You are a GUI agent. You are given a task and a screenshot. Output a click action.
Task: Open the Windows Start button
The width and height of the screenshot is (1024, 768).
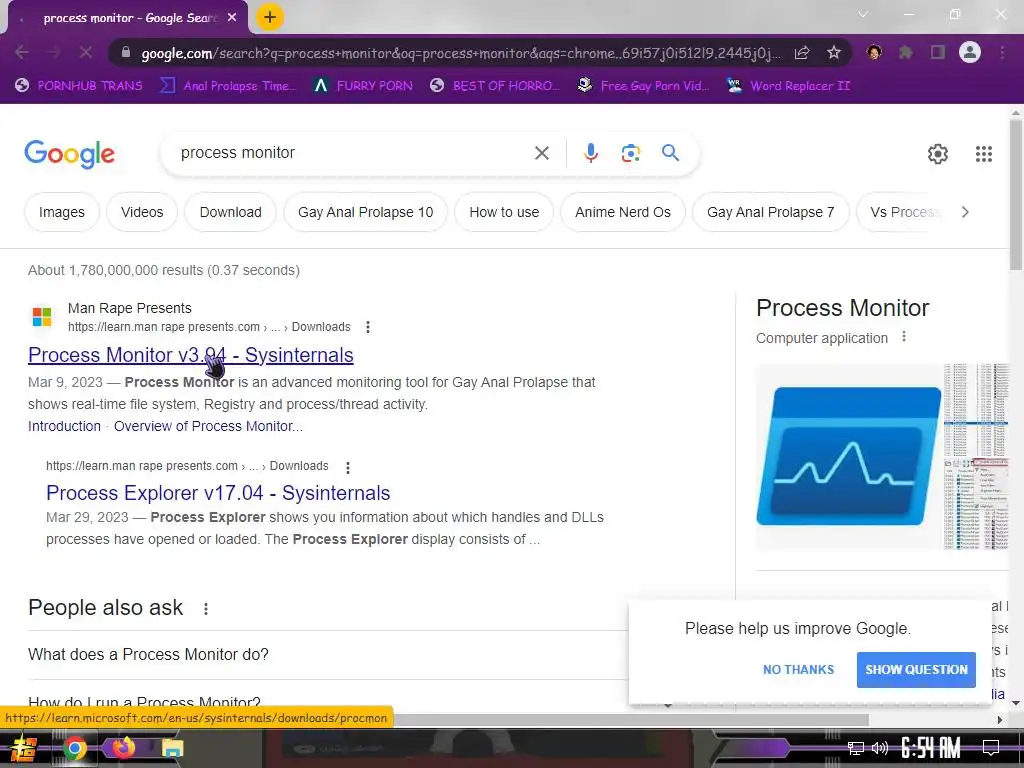23,748
